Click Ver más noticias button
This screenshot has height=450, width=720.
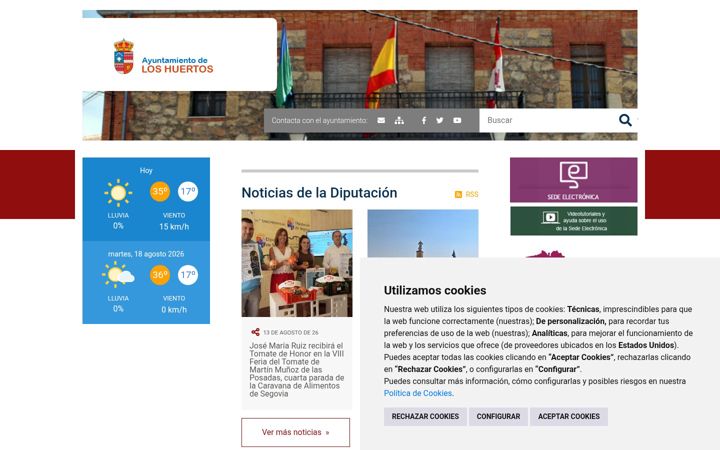click(x=295, y=432)
